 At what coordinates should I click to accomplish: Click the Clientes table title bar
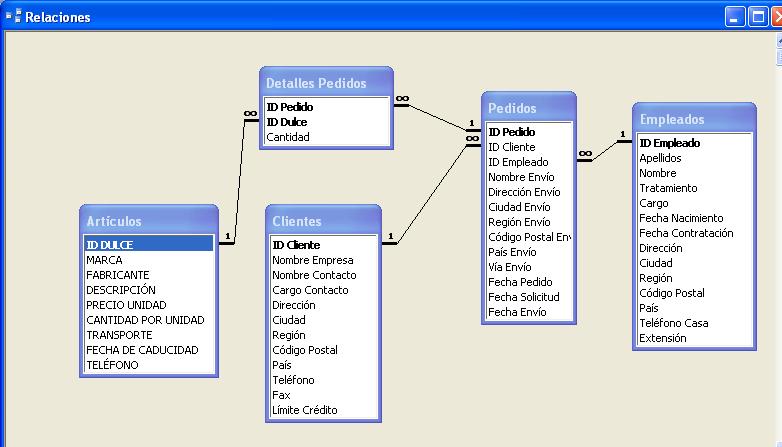pos(324,221)
